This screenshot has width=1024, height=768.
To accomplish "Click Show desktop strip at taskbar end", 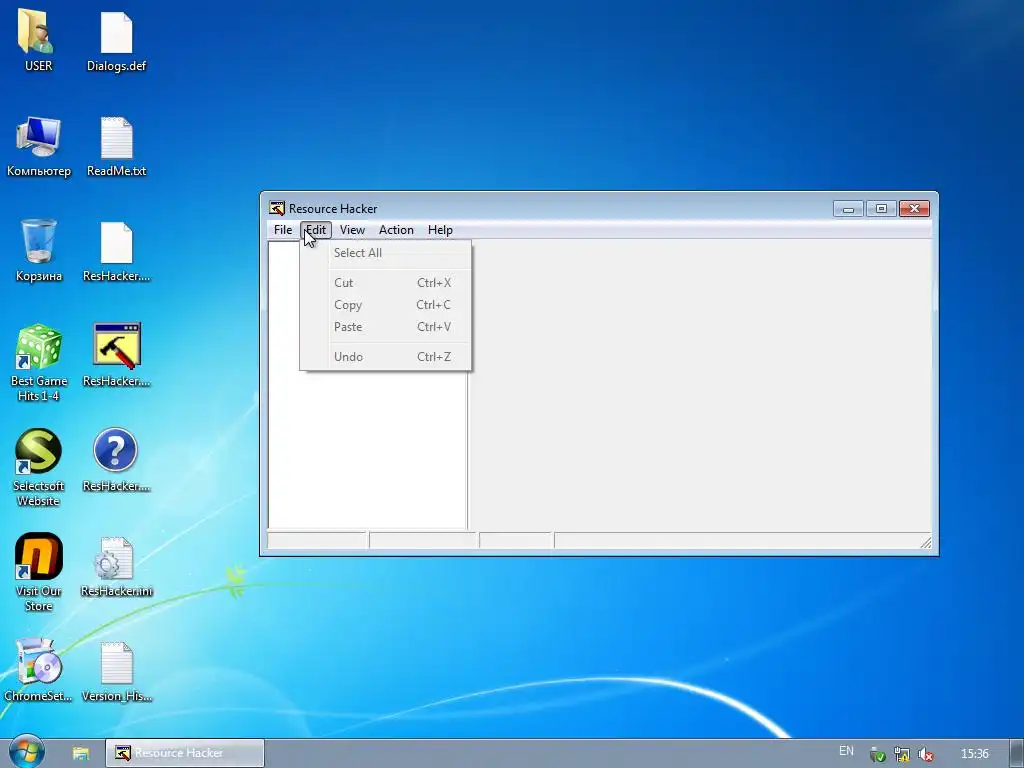I will click(1017, 753).
